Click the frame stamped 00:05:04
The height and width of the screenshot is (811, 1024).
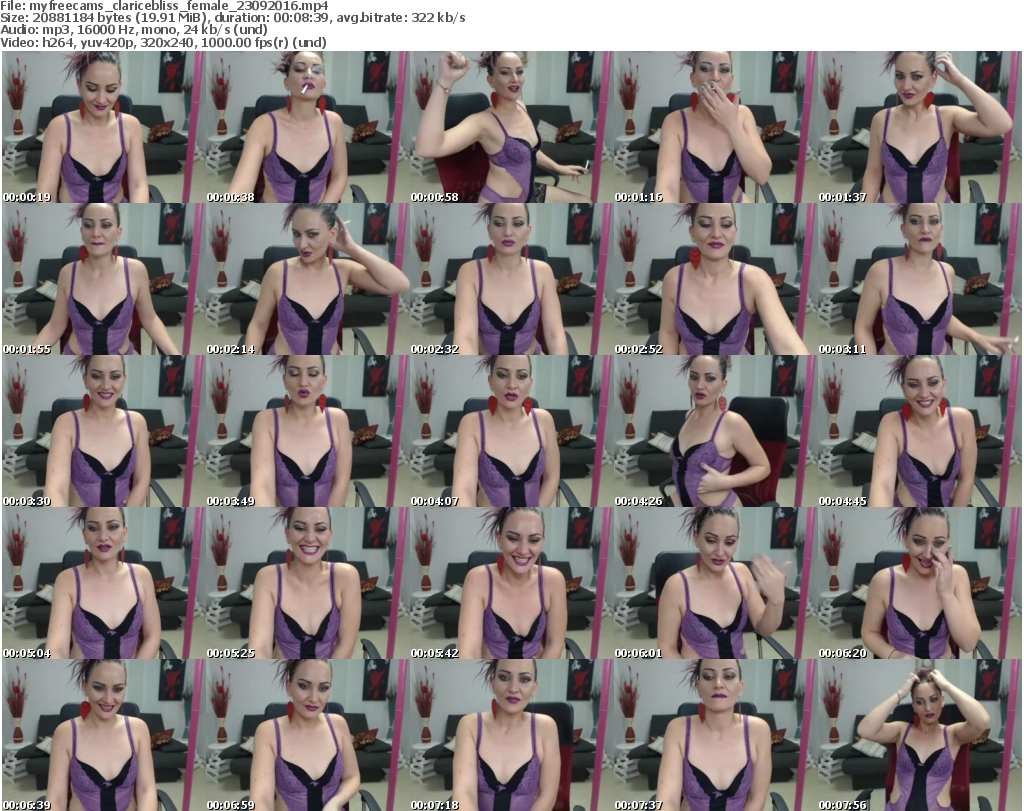tap(103, 583)
